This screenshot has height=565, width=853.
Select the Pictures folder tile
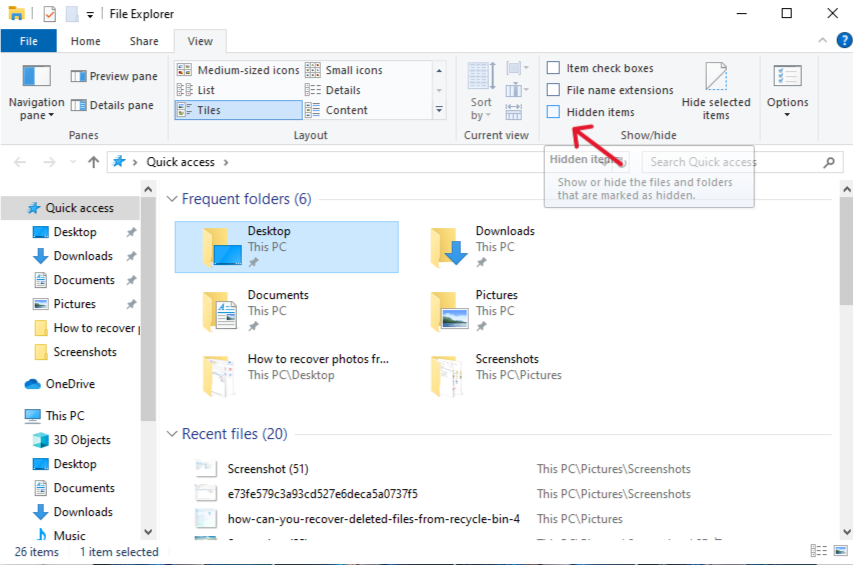tap(514, 311)
